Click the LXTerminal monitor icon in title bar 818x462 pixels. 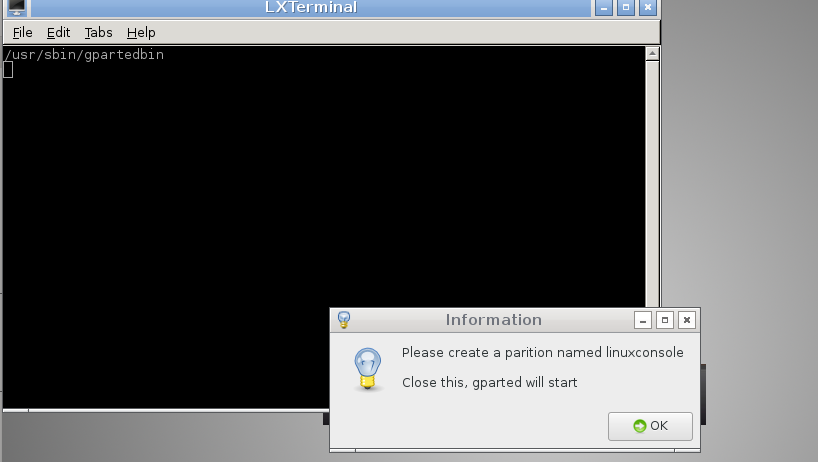17,7
